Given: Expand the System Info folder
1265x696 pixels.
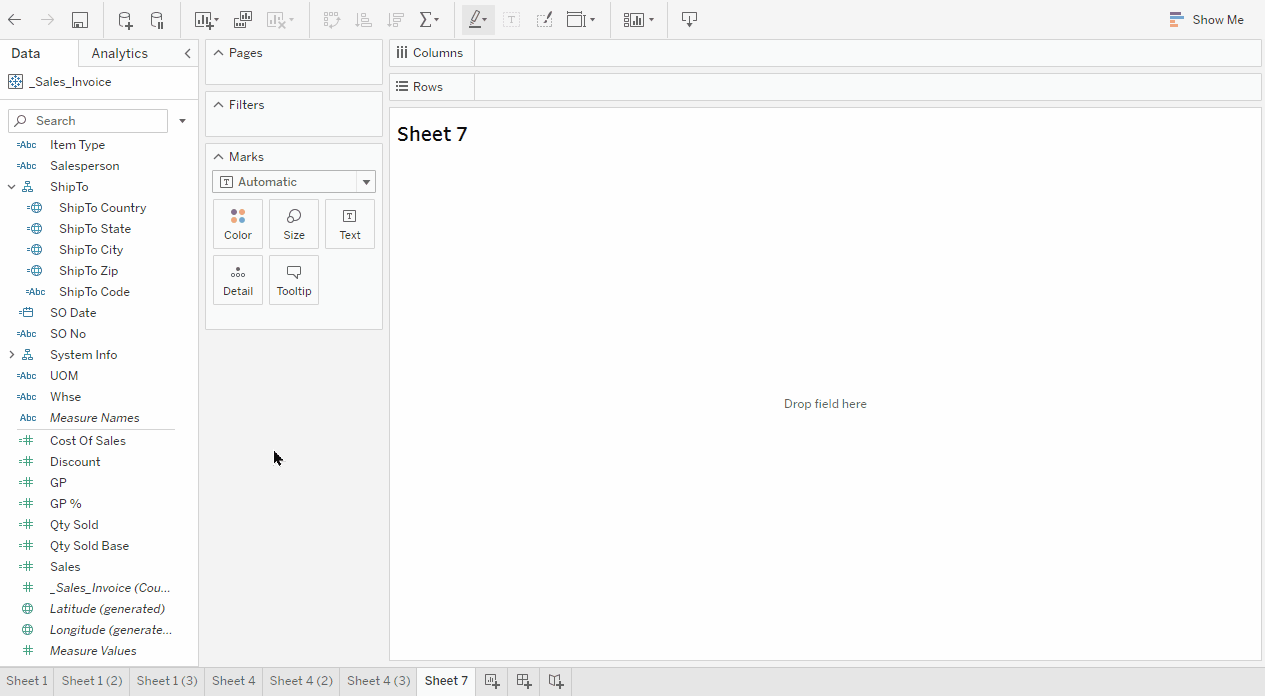Looking at the screenshot, I should tap(12, 355).
